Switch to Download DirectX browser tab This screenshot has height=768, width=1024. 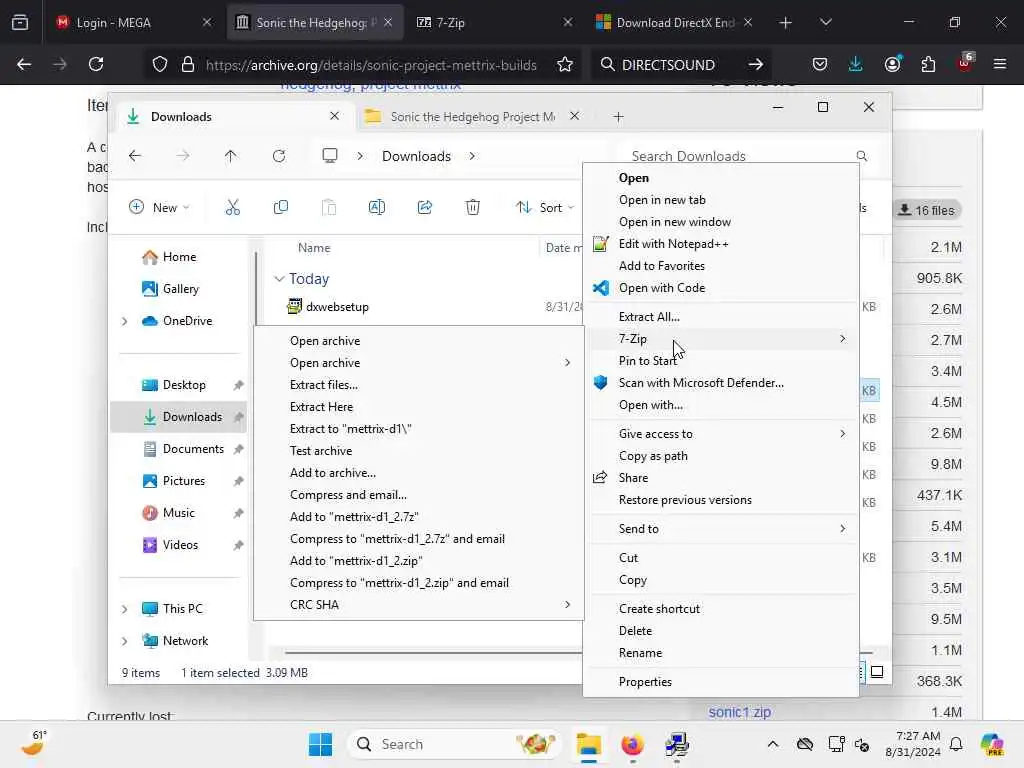675,23
